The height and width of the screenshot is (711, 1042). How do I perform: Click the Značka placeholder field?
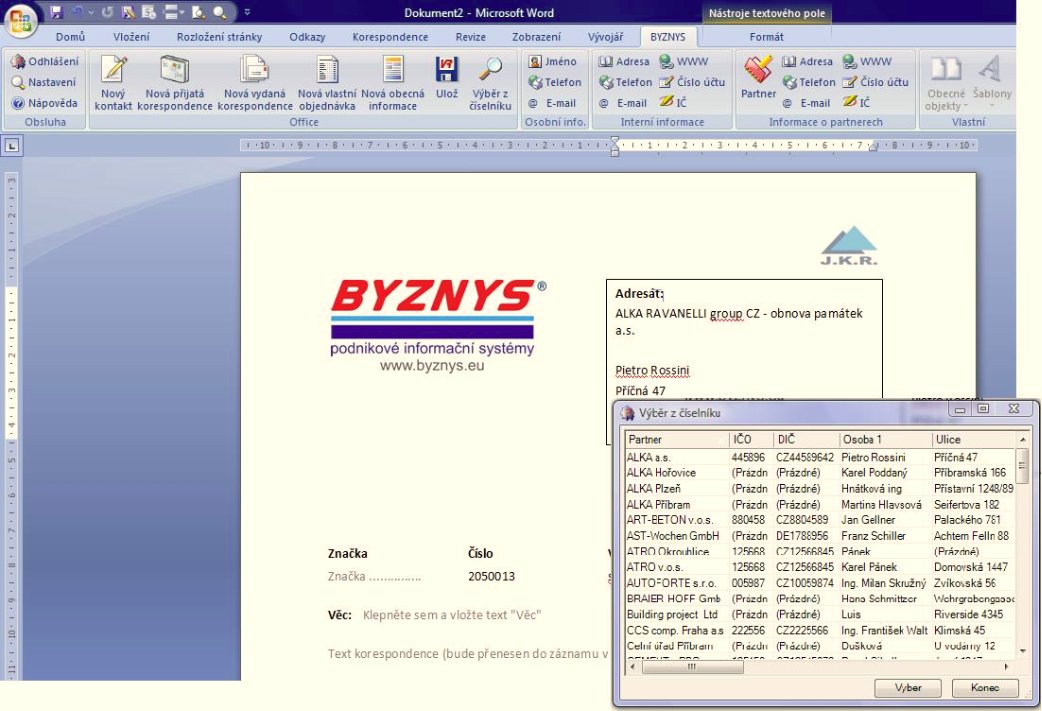click(x=374, y=577)
